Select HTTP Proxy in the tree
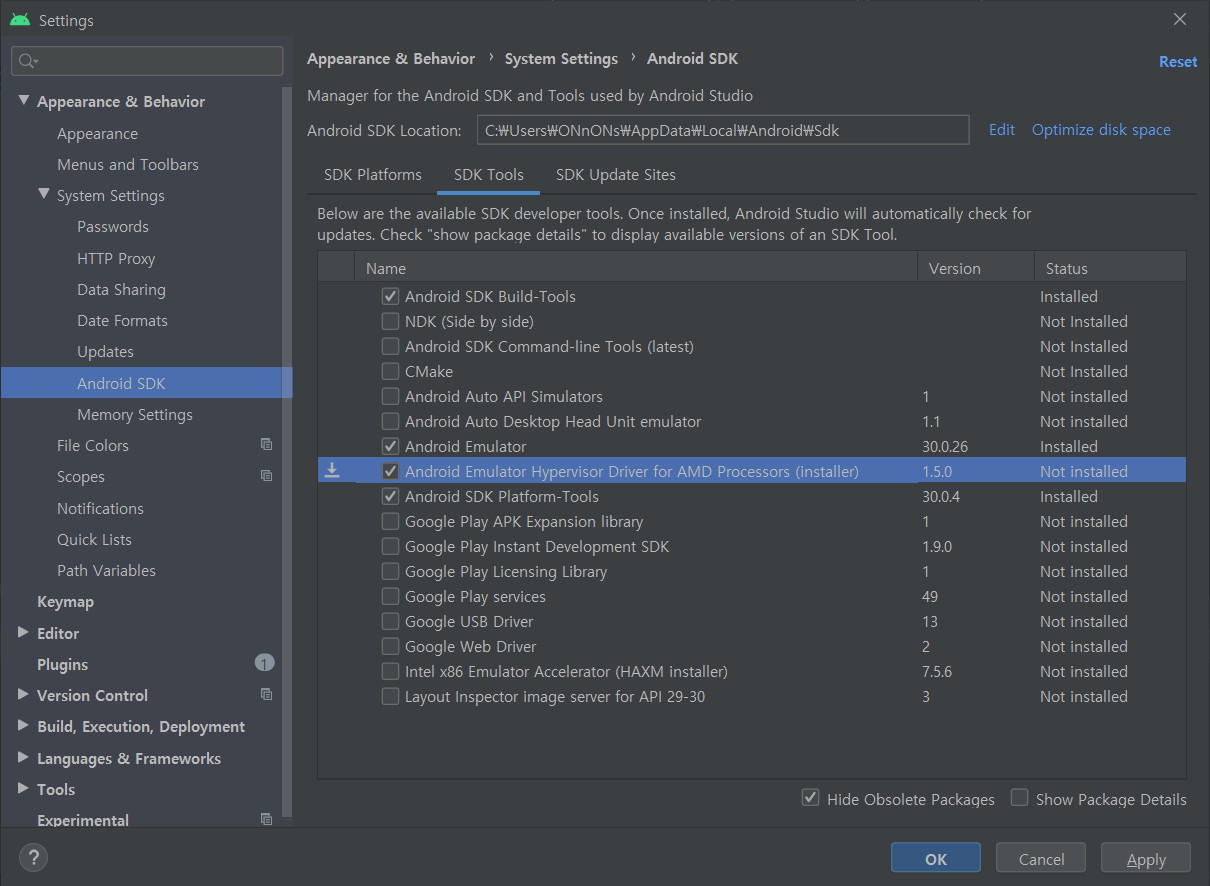This screenshot has height=886, width=1210. 116,258
